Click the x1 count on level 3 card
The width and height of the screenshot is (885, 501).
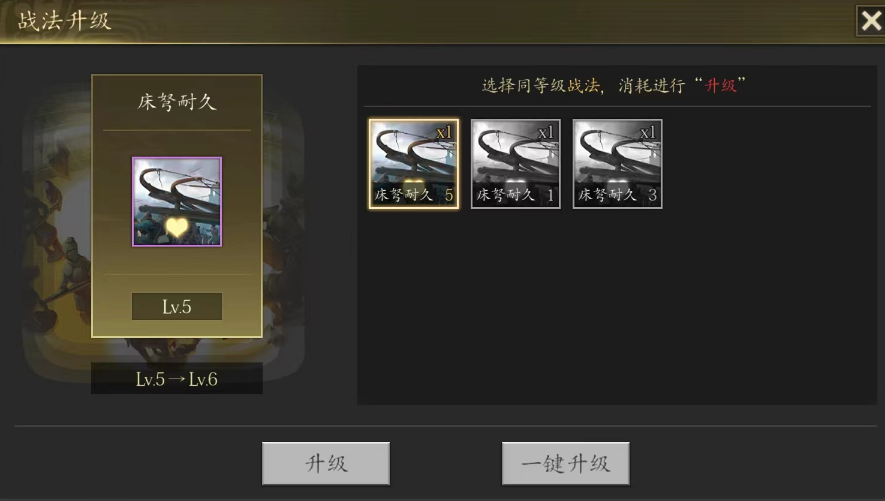click(x=648, y=133)
